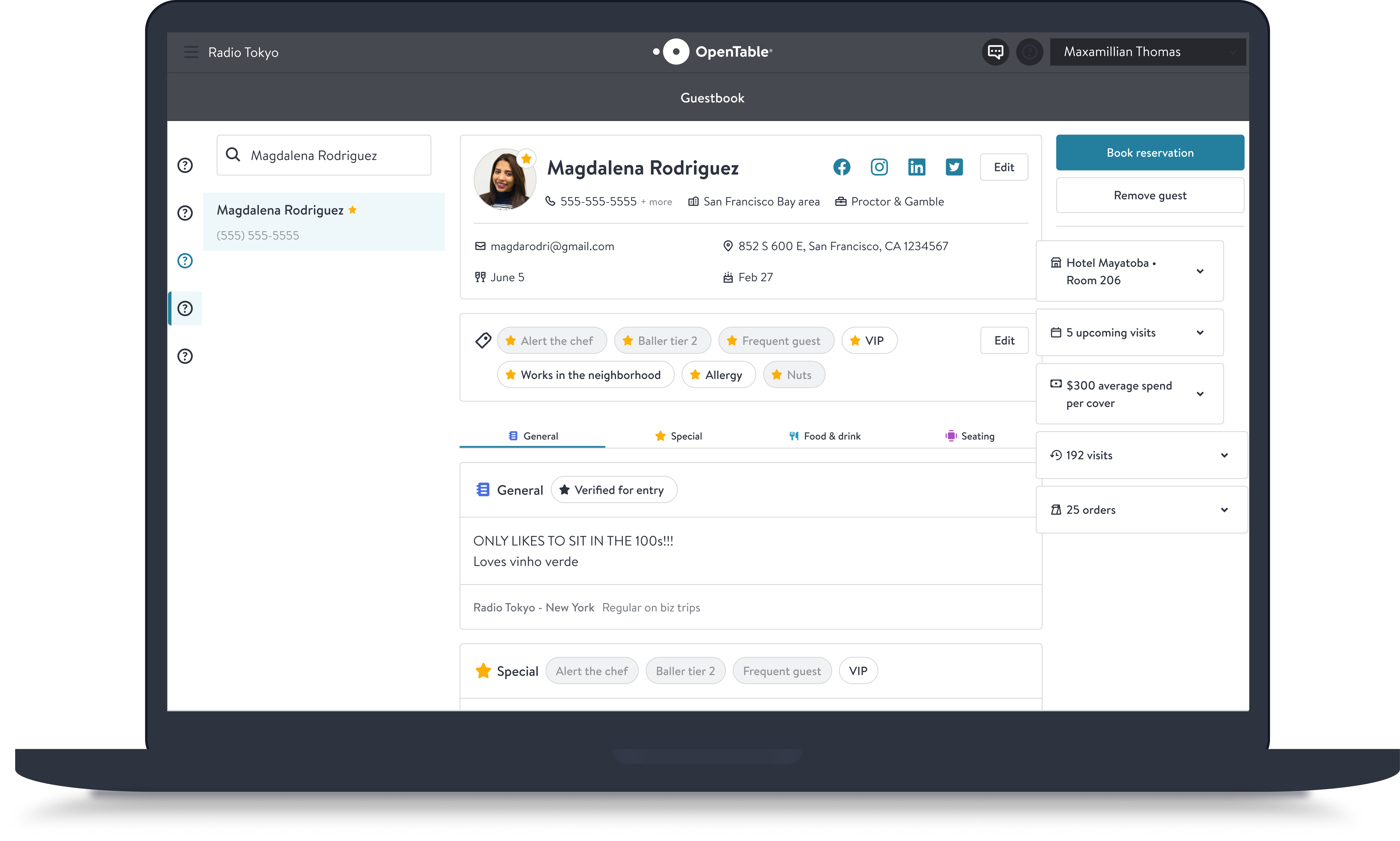Open the Facebook profile icon
The image size is (1400, 841).
[x=842, y=167]
